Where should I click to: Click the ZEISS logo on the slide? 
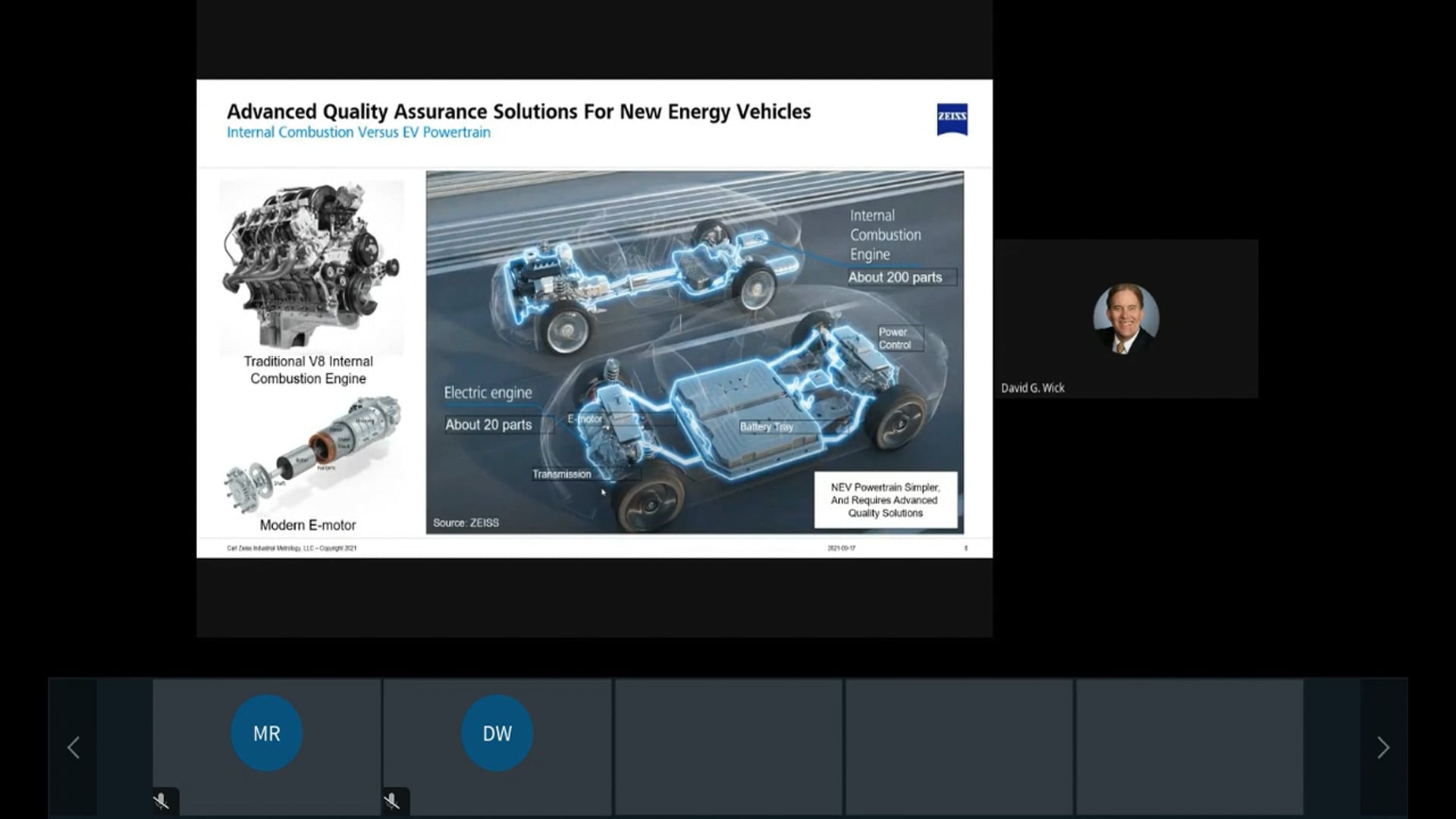(x=952, y=119)
